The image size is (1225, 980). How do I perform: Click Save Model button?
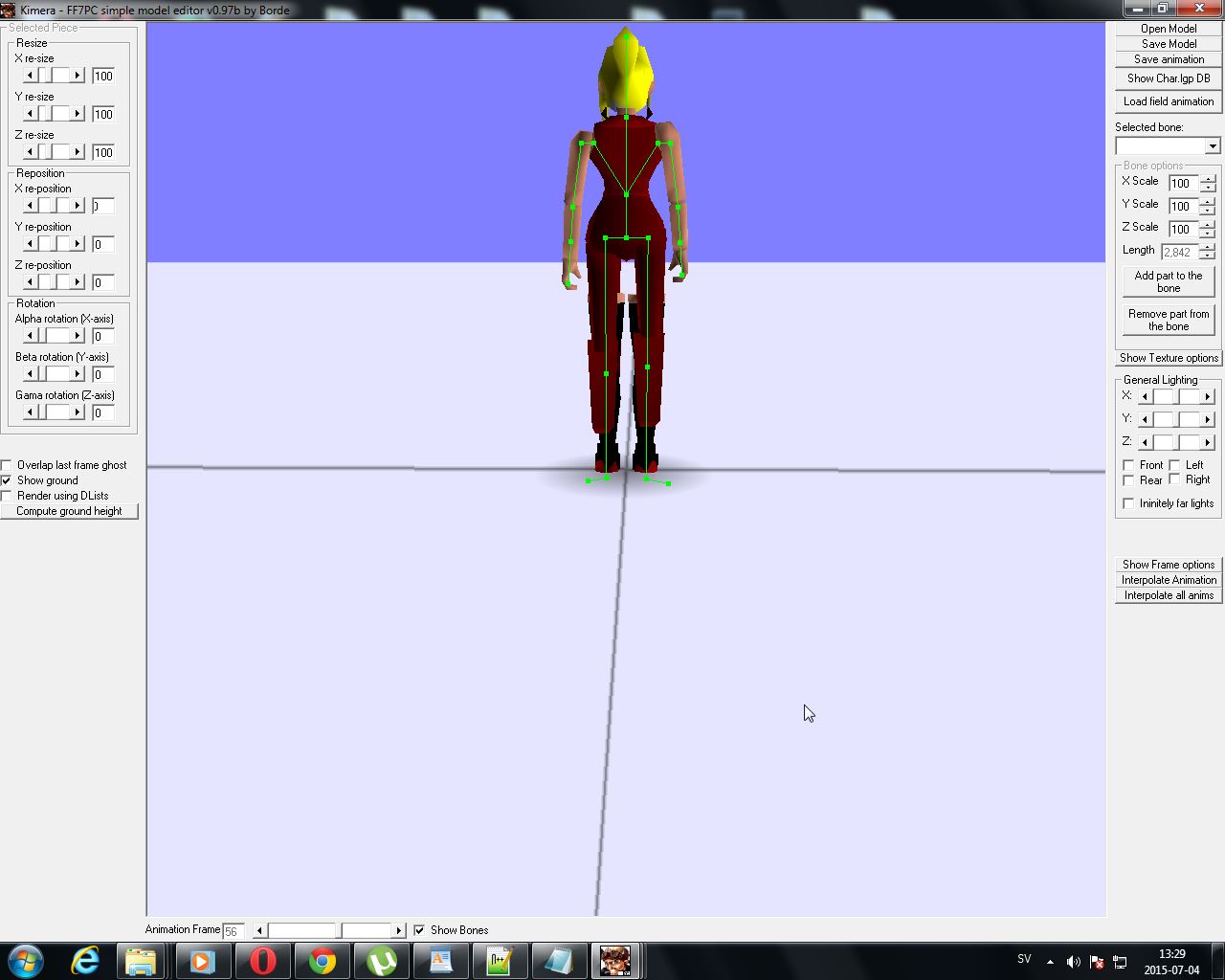(x=1169, y=44)
